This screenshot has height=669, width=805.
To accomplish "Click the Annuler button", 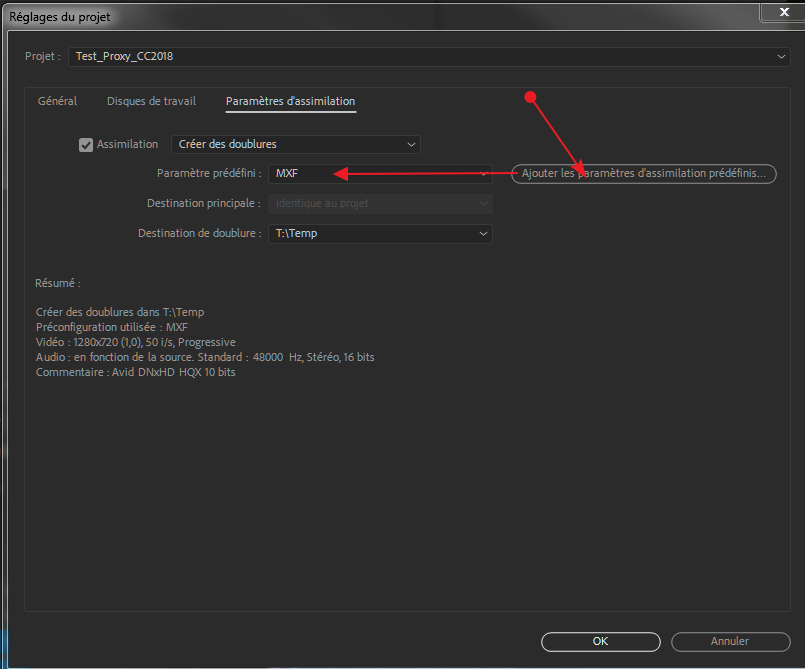I will (730, 641).
